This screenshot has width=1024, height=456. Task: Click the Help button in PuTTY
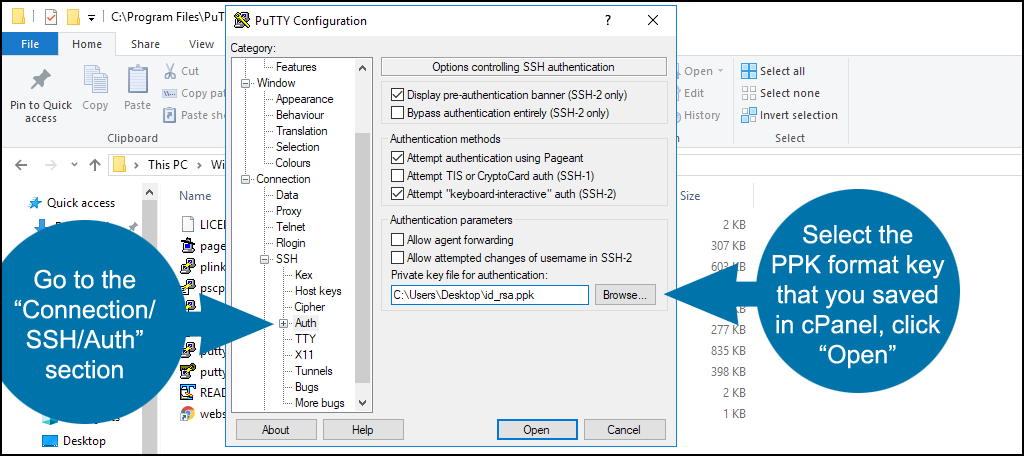[362, 430]
